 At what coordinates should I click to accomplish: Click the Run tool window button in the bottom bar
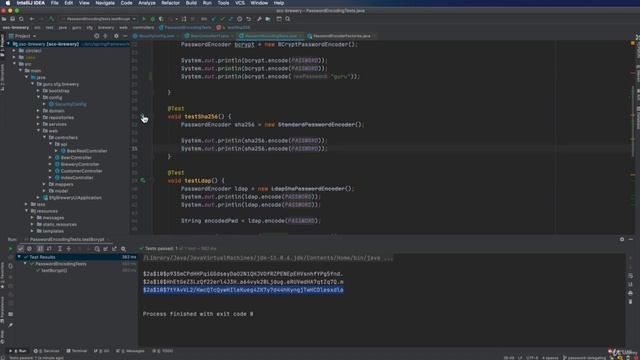(18, 351)
